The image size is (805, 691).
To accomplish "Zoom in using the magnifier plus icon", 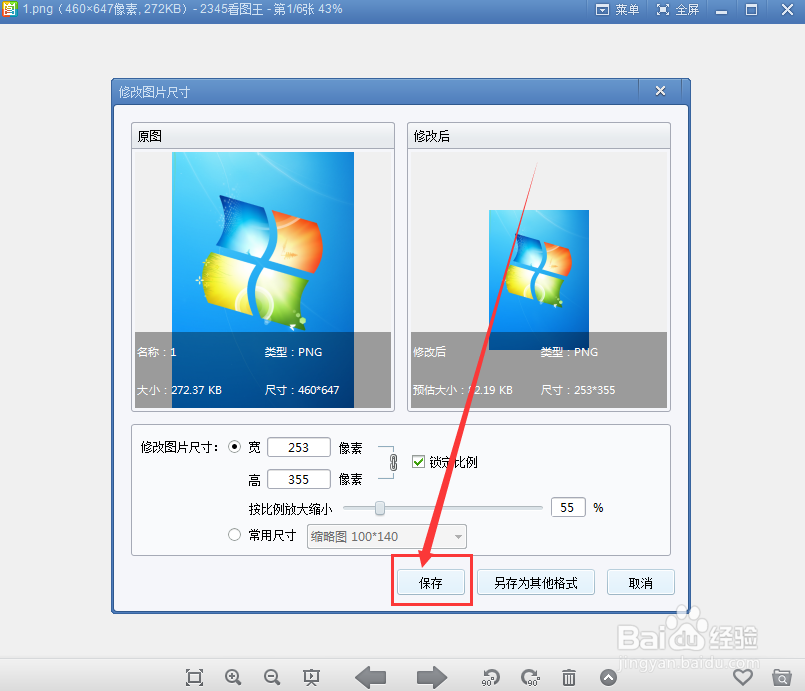I will 233,677.
